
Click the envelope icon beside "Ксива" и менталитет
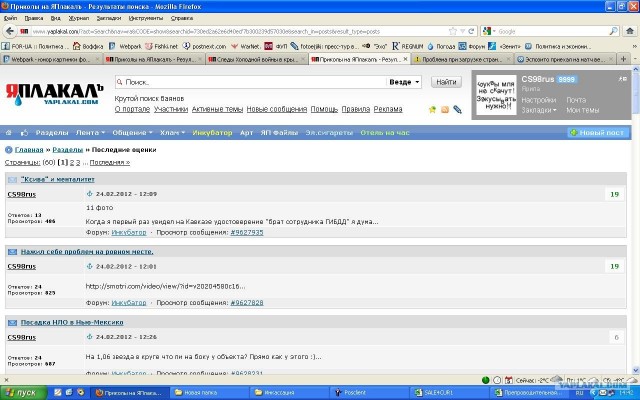click(12, 180)
